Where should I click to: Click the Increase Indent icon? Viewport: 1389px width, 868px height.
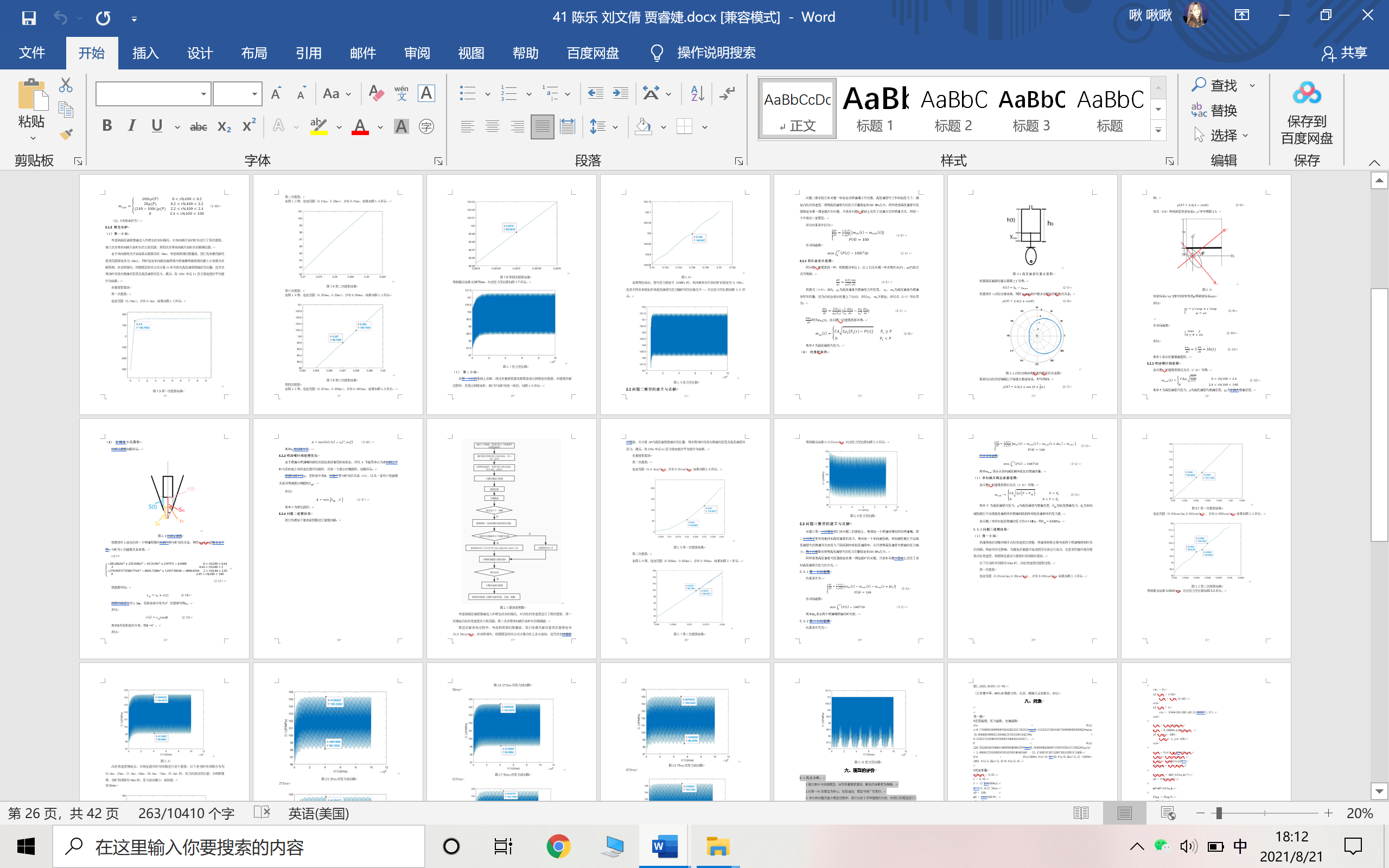(621, 93)
